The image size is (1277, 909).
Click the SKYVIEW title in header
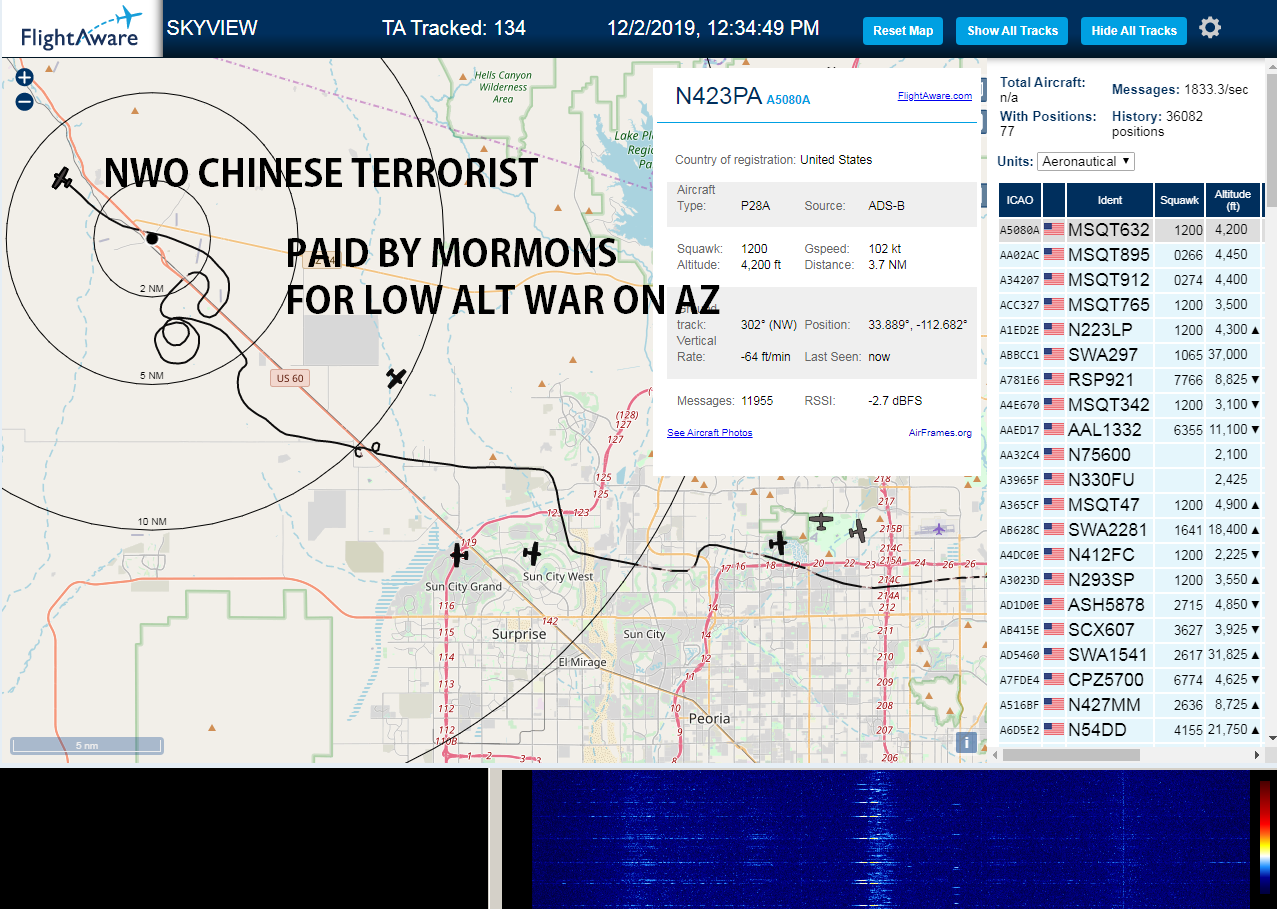coord(211,28)
